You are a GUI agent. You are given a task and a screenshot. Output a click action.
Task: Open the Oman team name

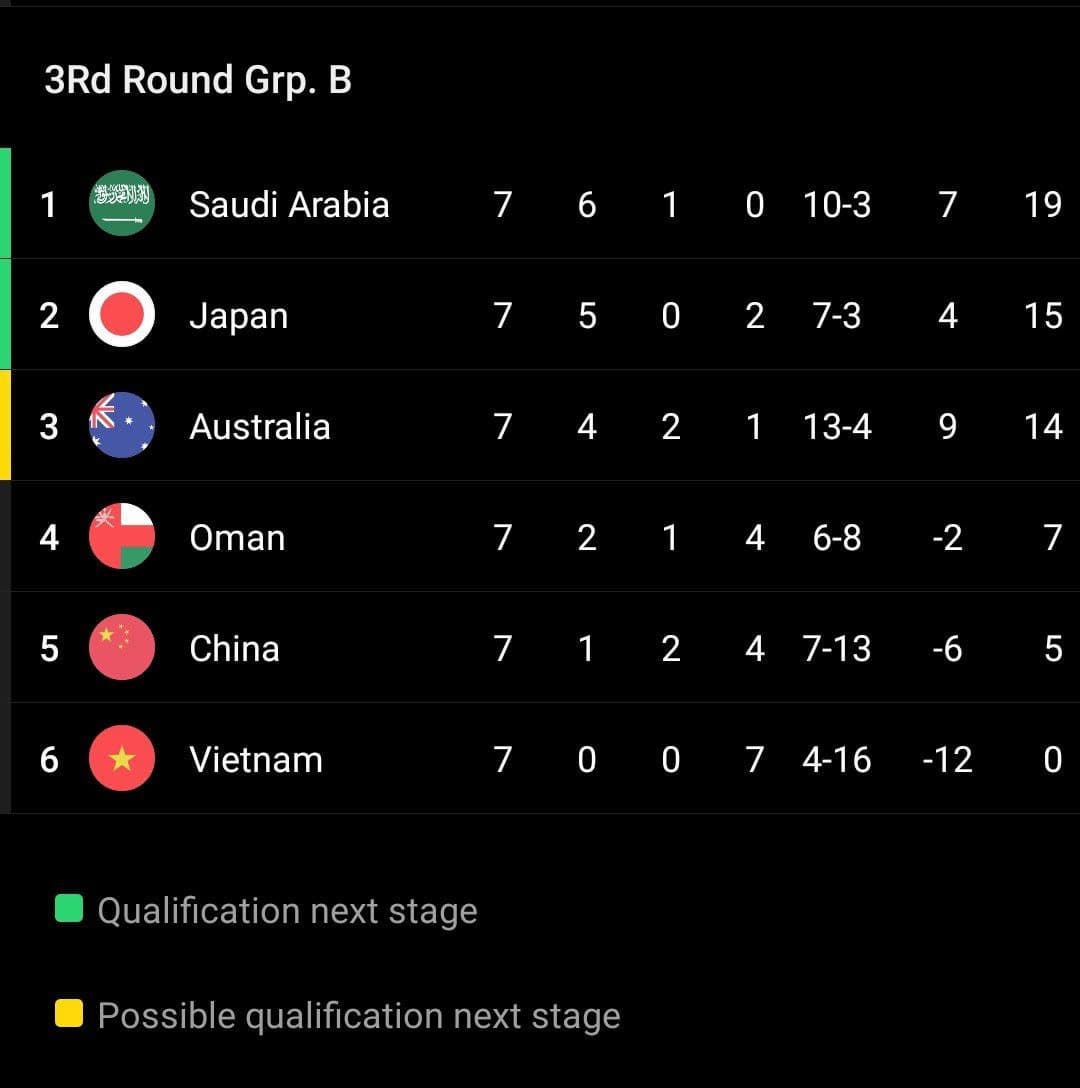pos(237,538)
